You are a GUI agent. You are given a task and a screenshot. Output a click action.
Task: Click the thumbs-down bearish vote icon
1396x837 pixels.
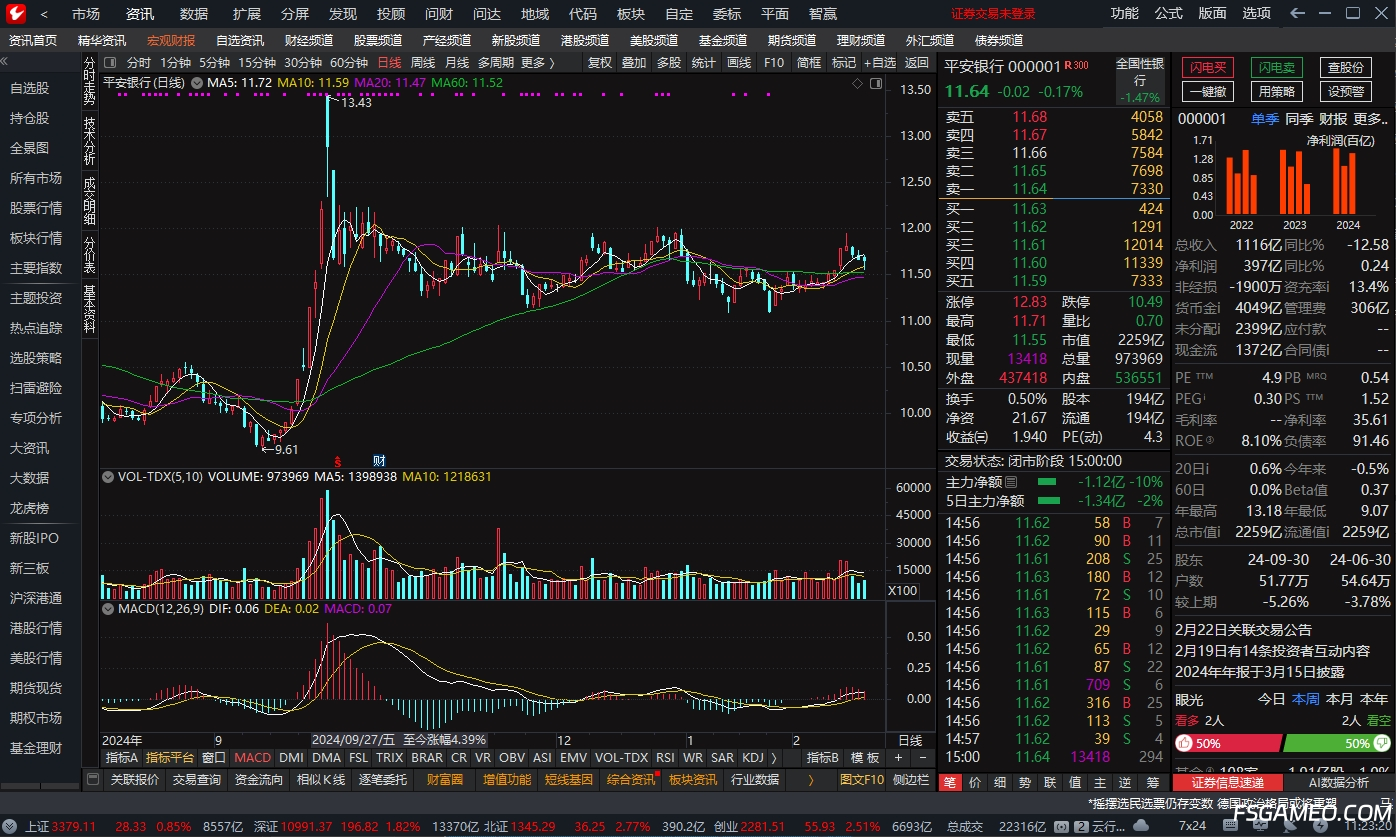point(1381,743)
